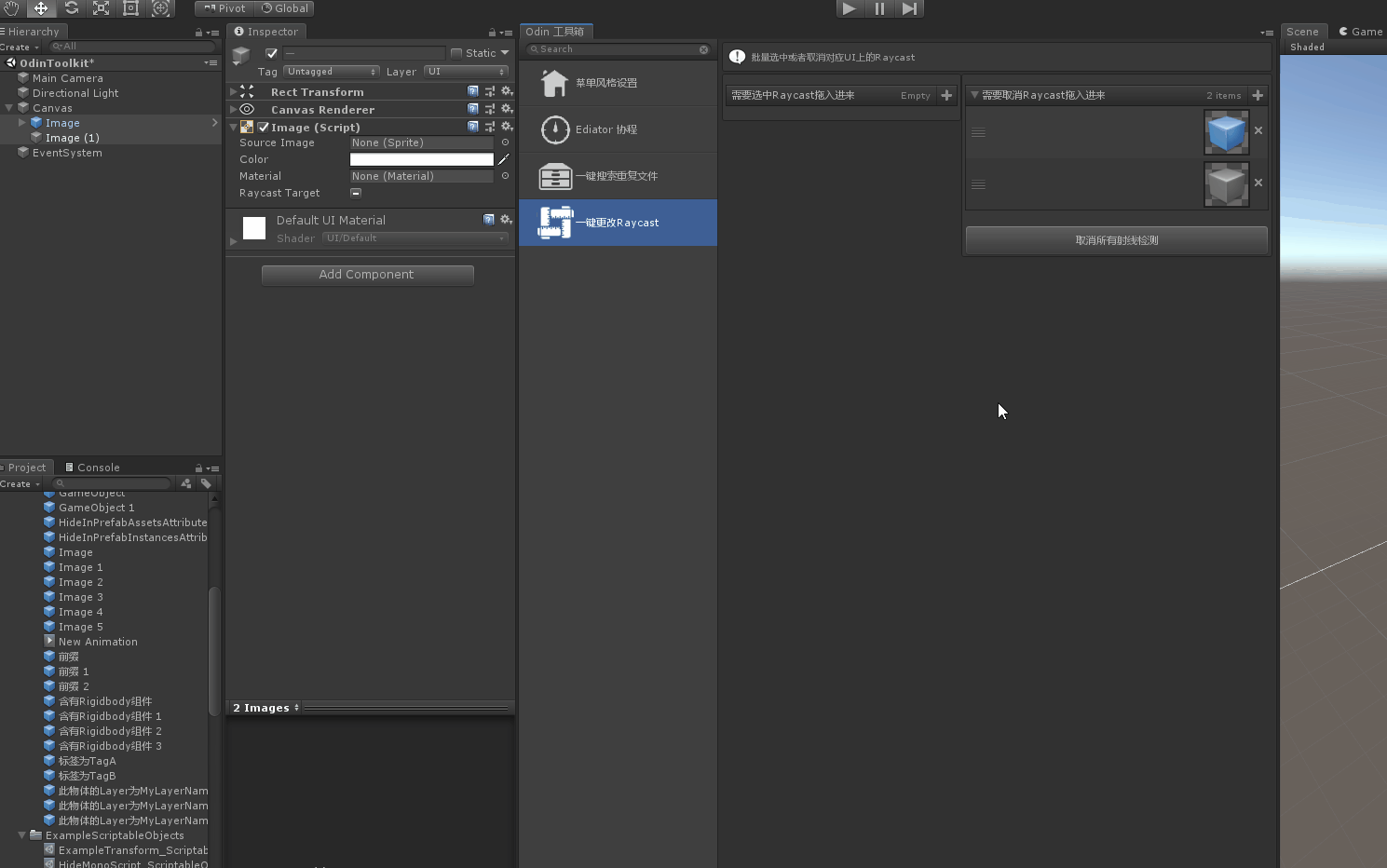
Task: Select the Hand tool
Action: pyautogui.click(x=11, y=8)
